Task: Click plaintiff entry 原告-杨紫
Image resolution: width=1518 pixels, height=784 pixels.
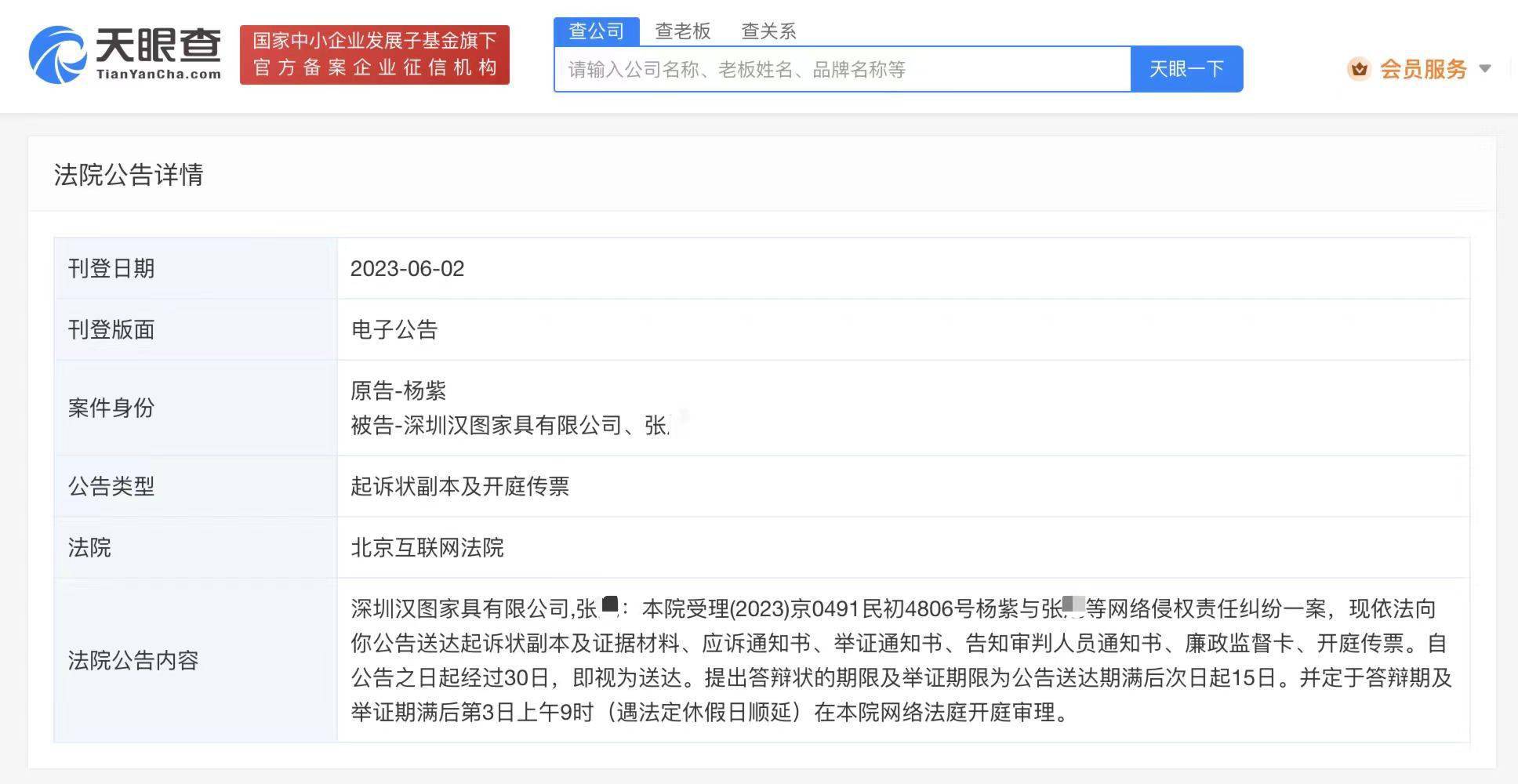Action: click(398, 390)
